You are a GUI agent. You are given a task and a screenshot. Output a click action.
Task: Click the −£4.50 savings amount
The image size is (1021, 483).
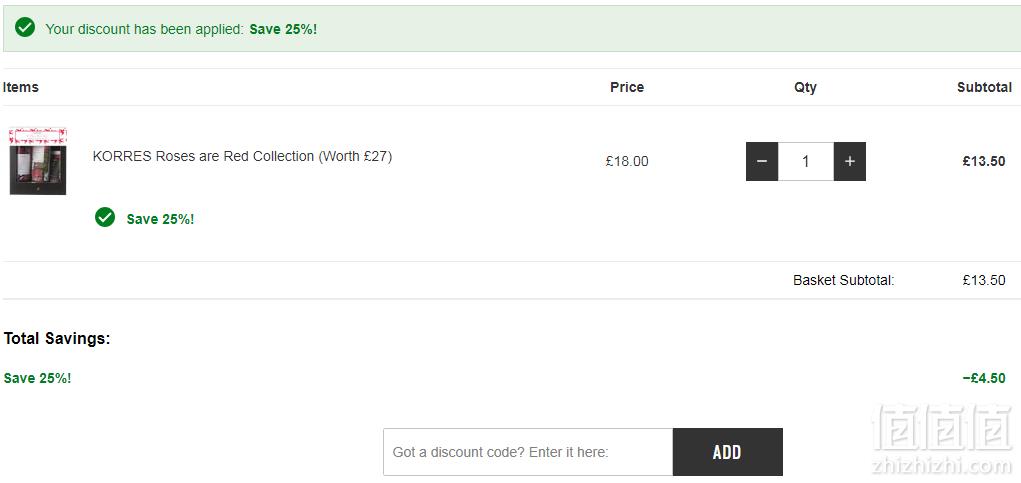(x=984, y=378)
